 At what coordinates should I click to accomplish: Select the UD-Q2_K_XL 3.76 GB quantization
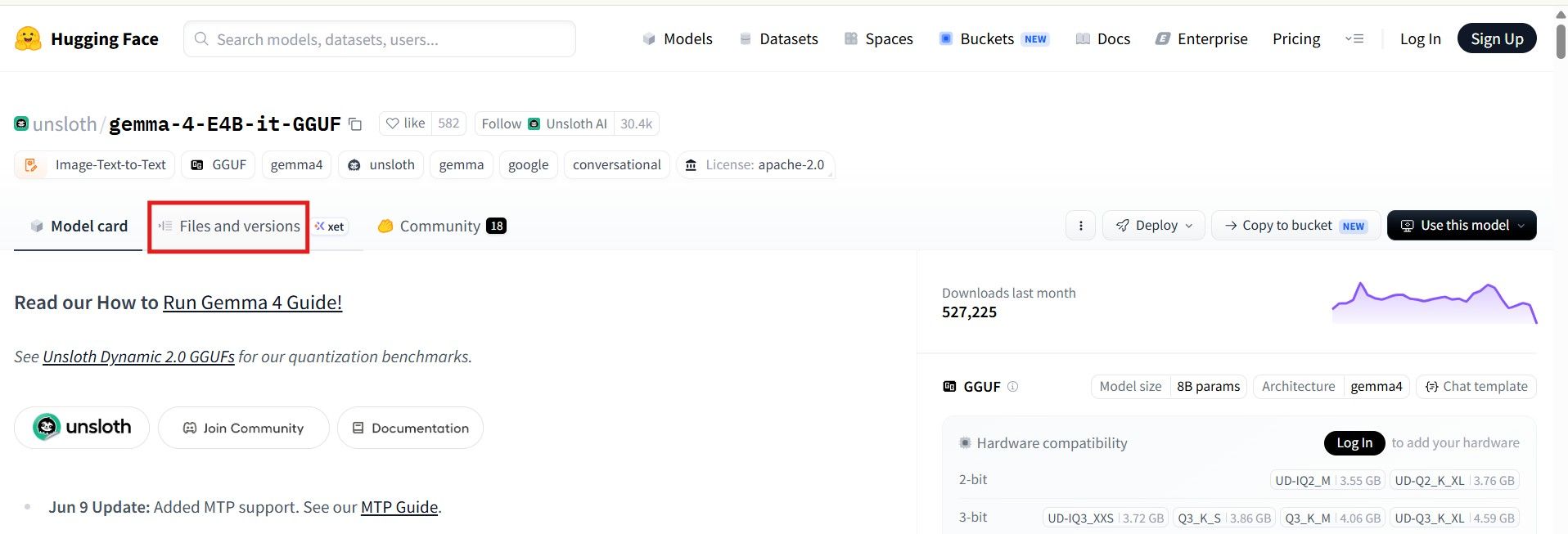click(x=1454, y=480)
